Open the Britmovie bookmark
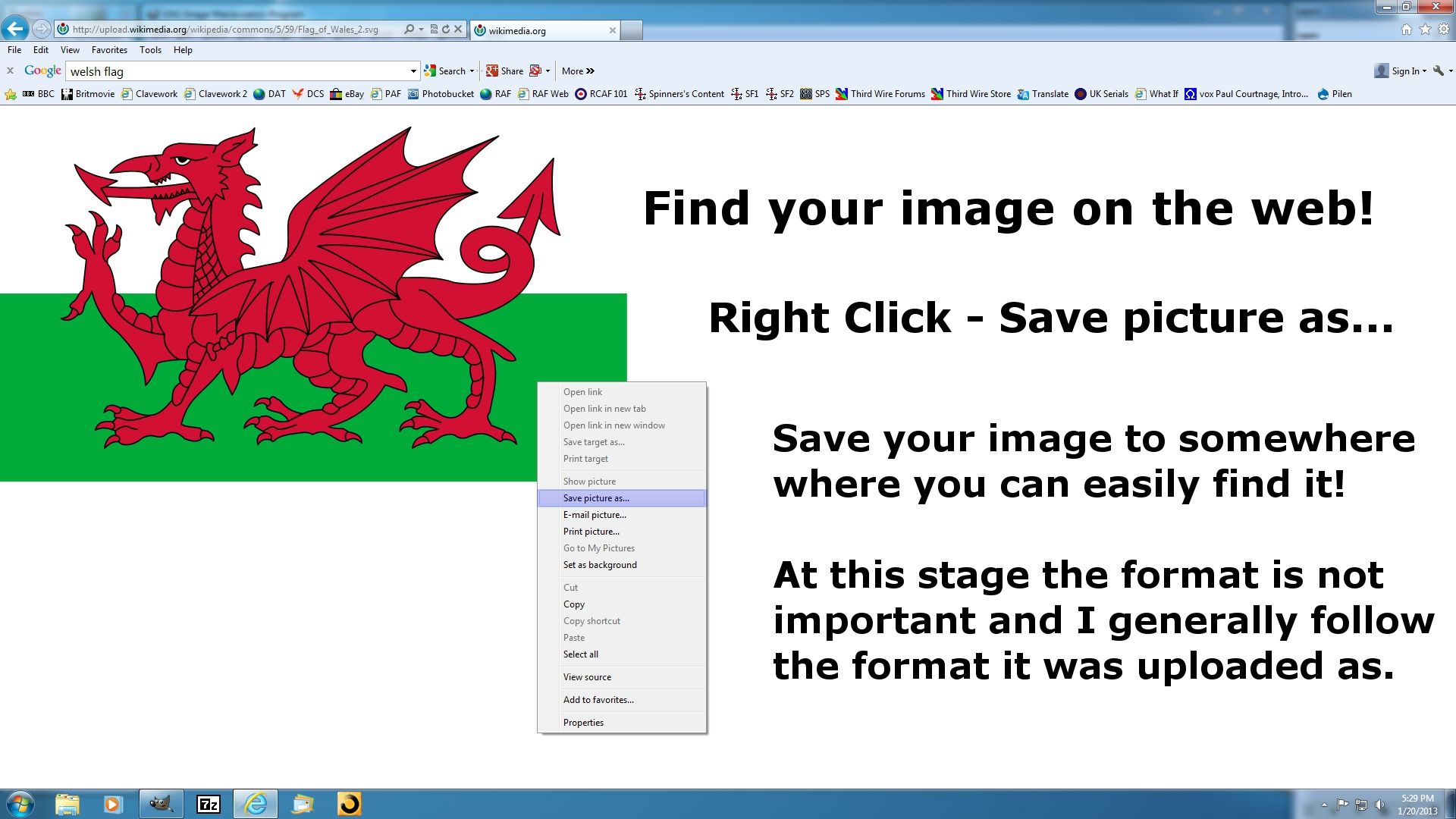This screenshot has width=1456, height=819. 88,94
